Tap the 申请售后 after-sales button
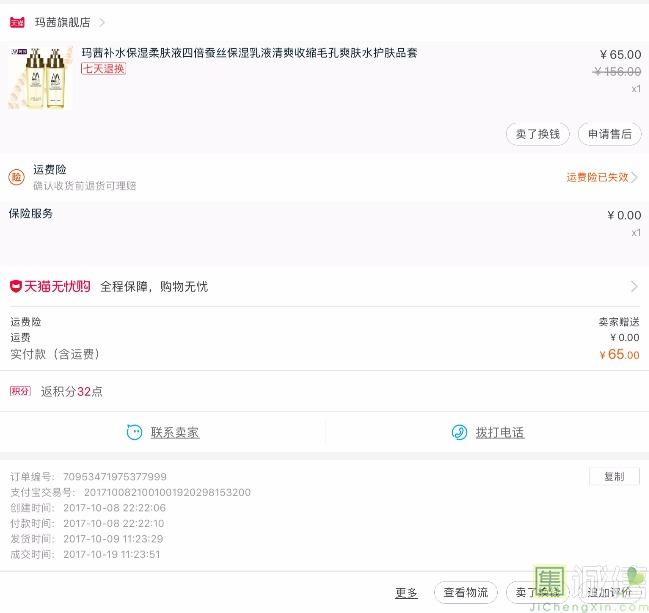 coord(609,134)
